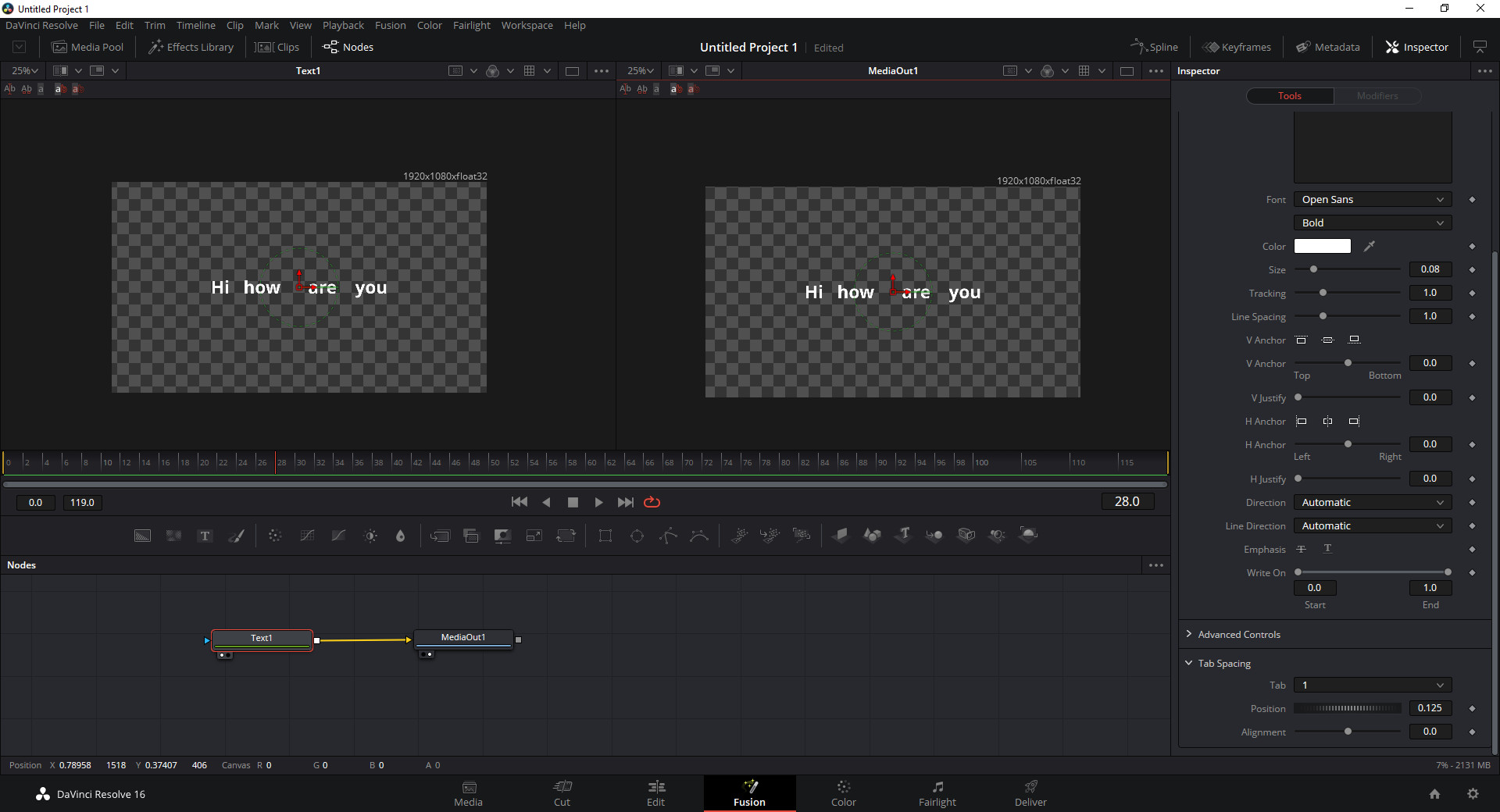1500x812 pixels.
Task: Switch to the Deliver page
Action: click(1030, 793)
